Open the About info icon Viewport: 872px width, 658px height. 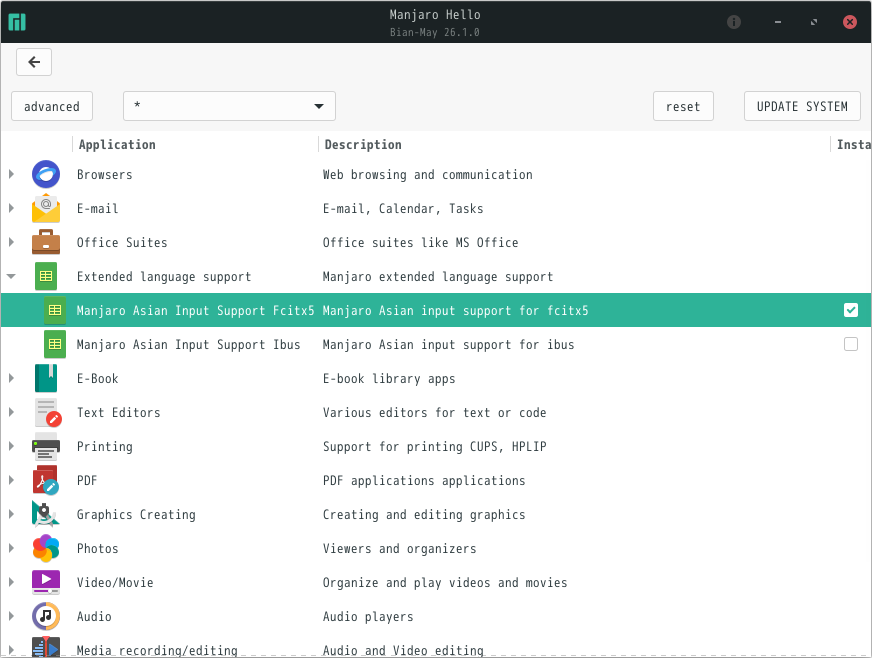[x=734, y=22]
